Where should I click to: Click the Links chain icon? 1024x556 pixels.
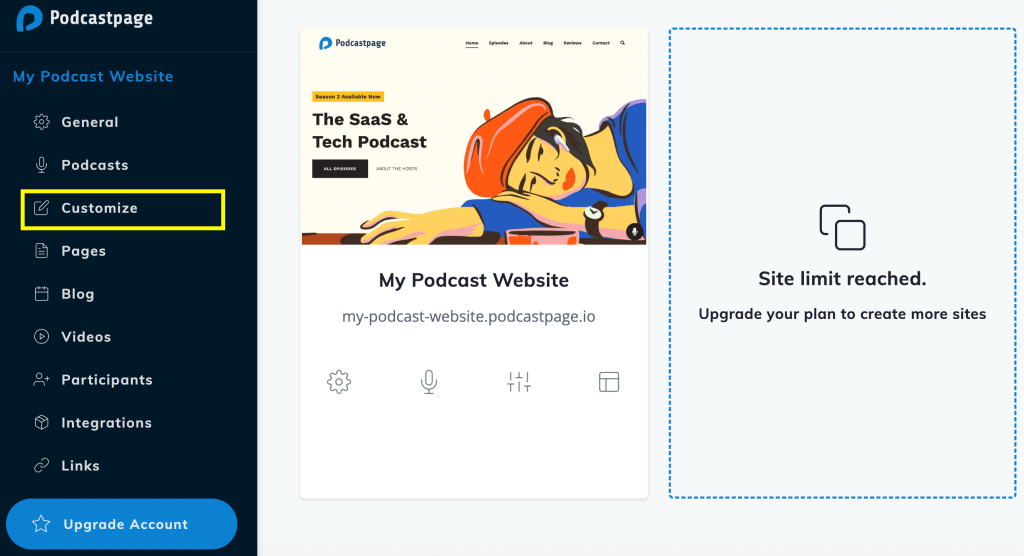(42, 465)
